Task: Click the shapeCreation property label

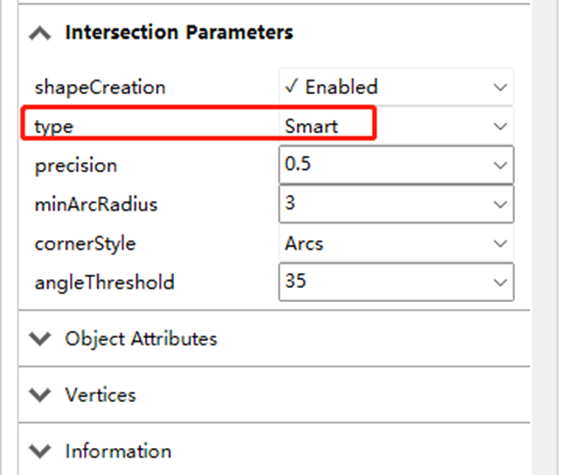Action: click(x=100, y=88)
